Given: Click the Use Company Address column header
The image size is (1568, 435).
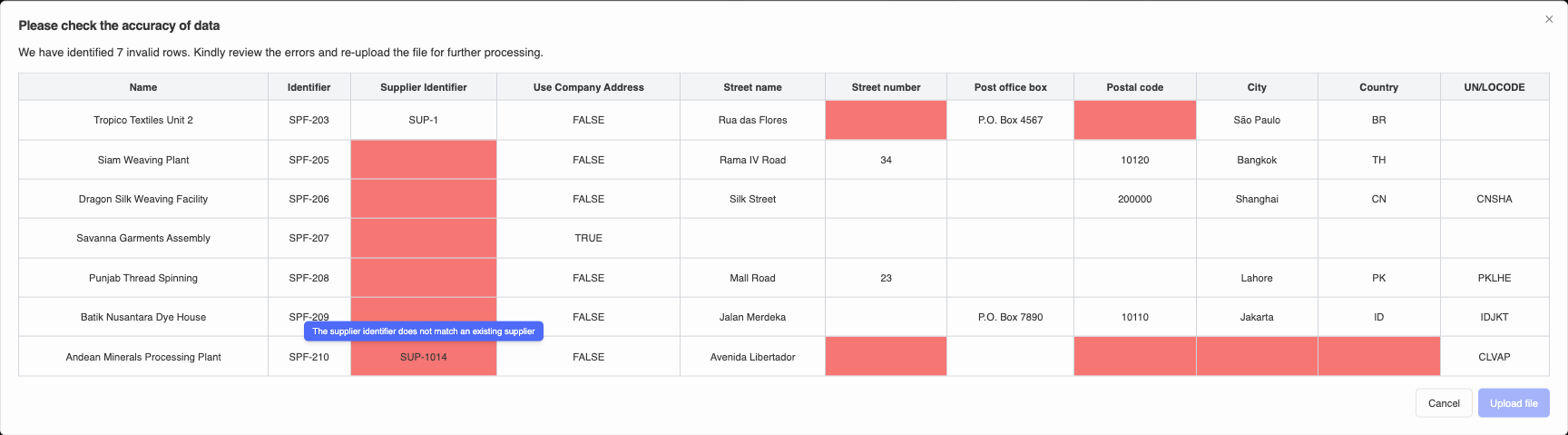Looking at the screenshot, I should tap(588, 87).
